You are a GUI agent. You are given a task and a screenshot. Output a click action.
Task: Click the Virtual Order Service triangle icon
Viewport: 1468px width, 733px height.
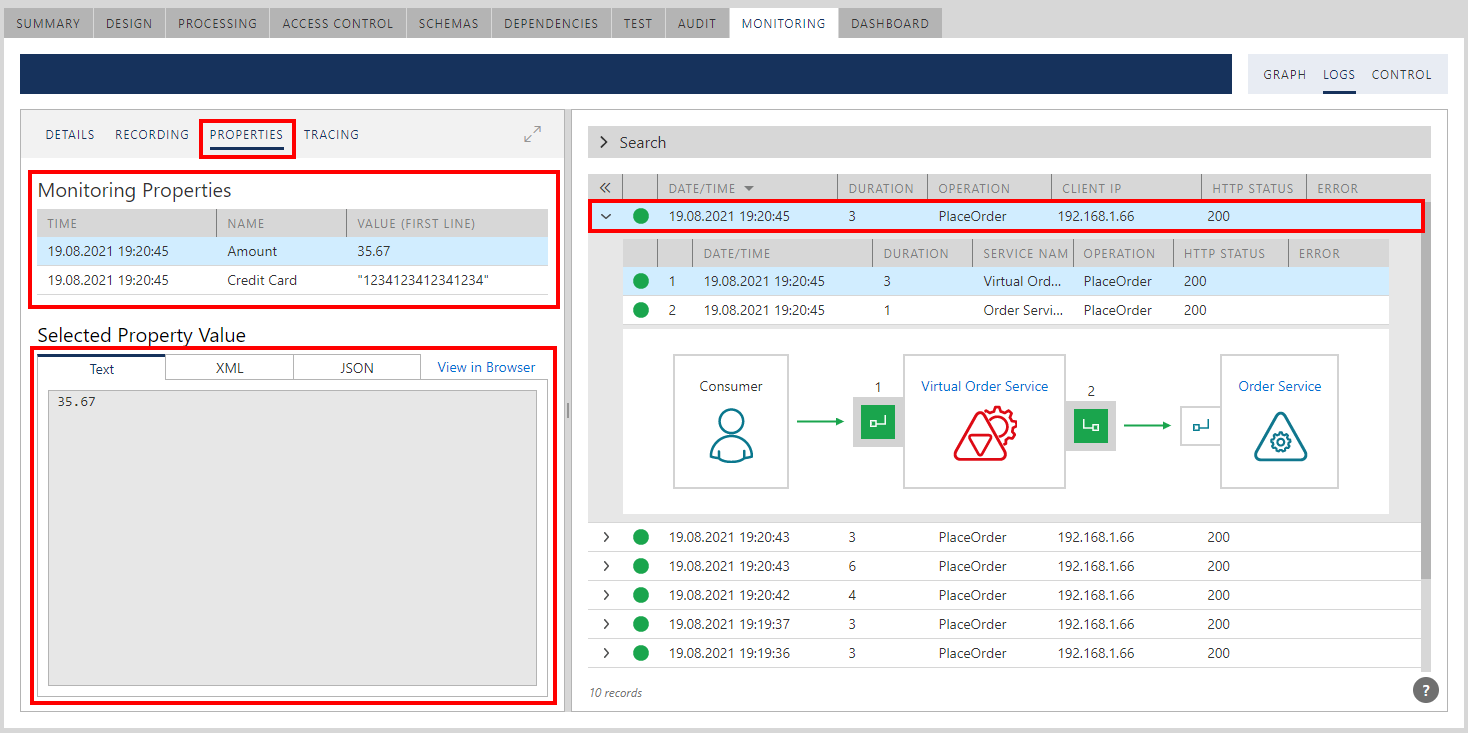click(x=984, y=434)
